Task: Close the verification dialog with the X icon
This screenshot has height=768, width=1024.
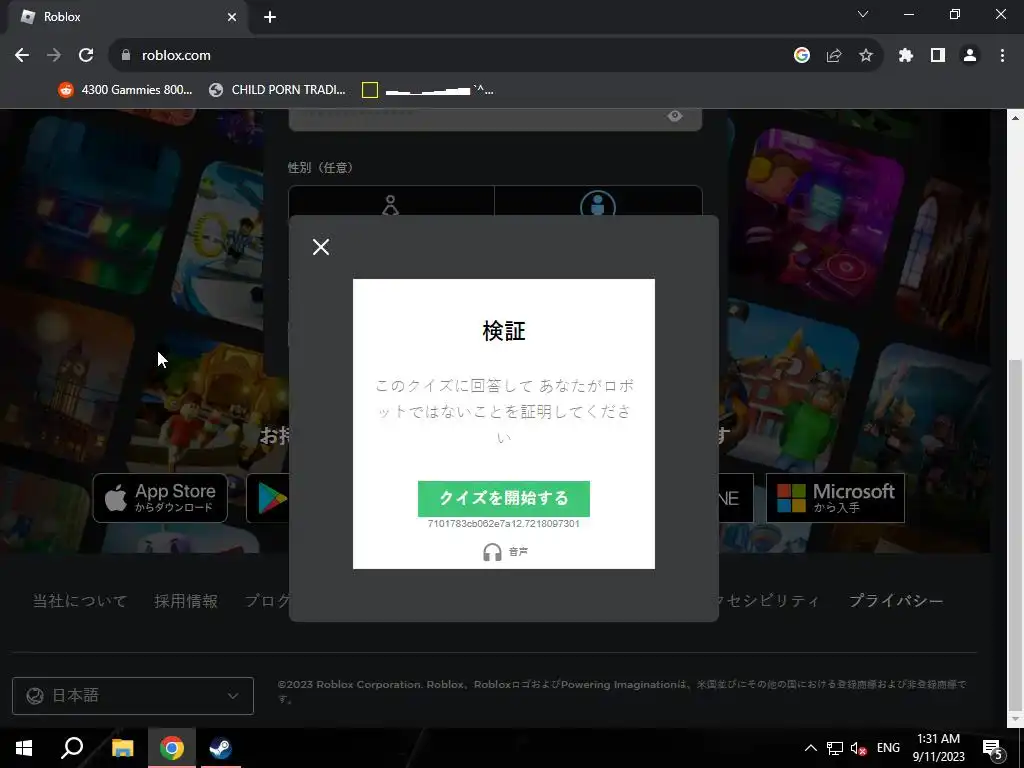Action: coord(321,247)
